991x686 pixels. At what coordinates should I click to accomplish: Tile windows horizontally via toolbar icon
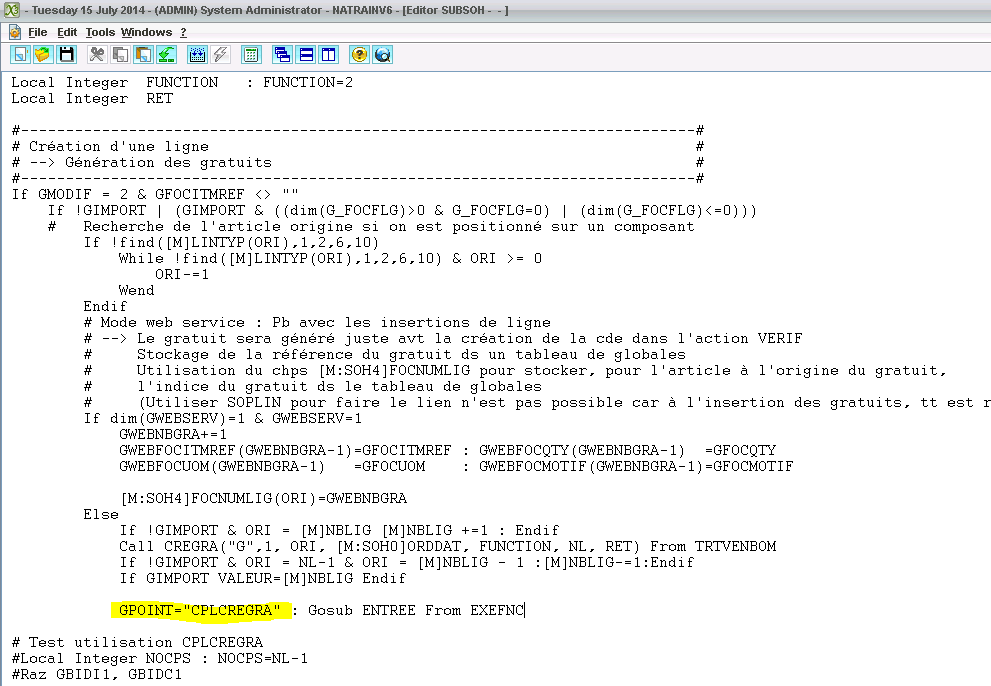pos(305,54)
